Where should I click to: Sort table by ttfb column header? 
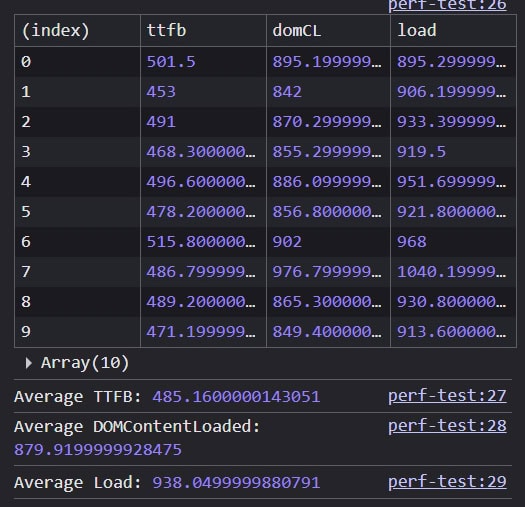pyautogui.click(x=203, y=30)
